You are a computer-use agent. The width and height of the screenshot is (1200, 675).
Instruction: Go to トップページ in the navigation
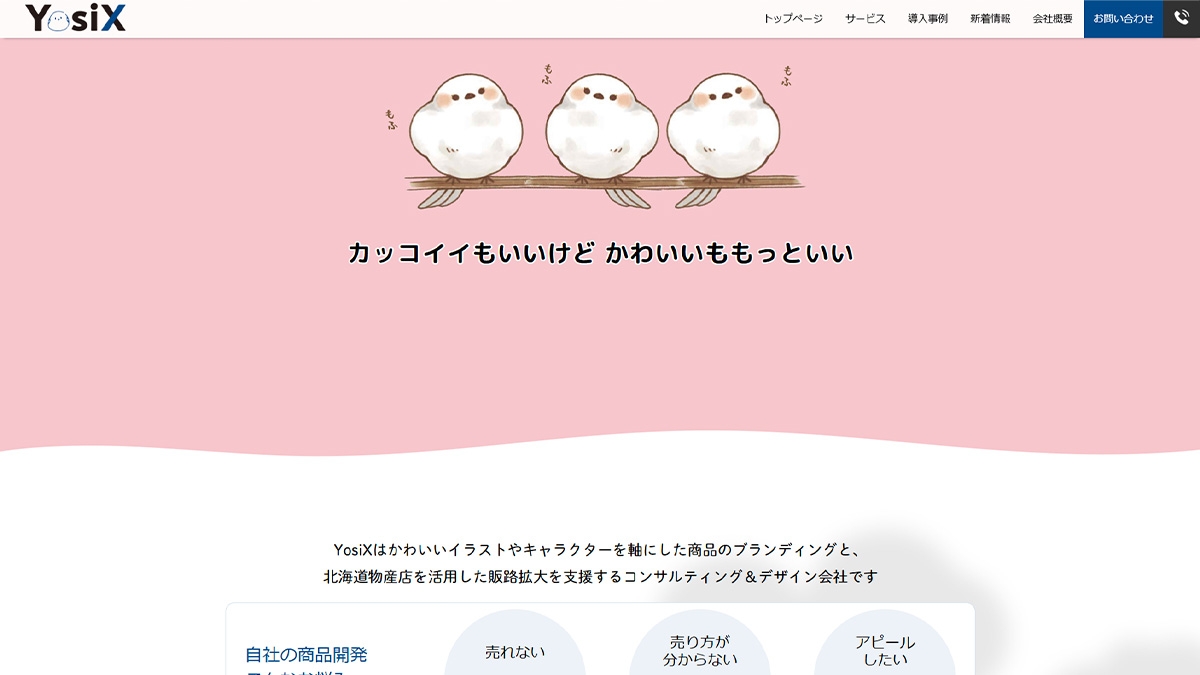792,19
